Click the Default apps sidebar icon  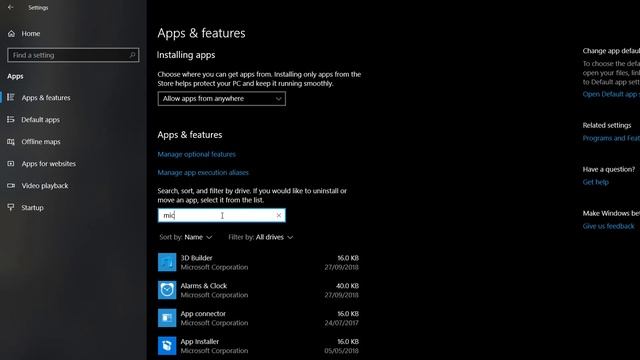[11, 119]
